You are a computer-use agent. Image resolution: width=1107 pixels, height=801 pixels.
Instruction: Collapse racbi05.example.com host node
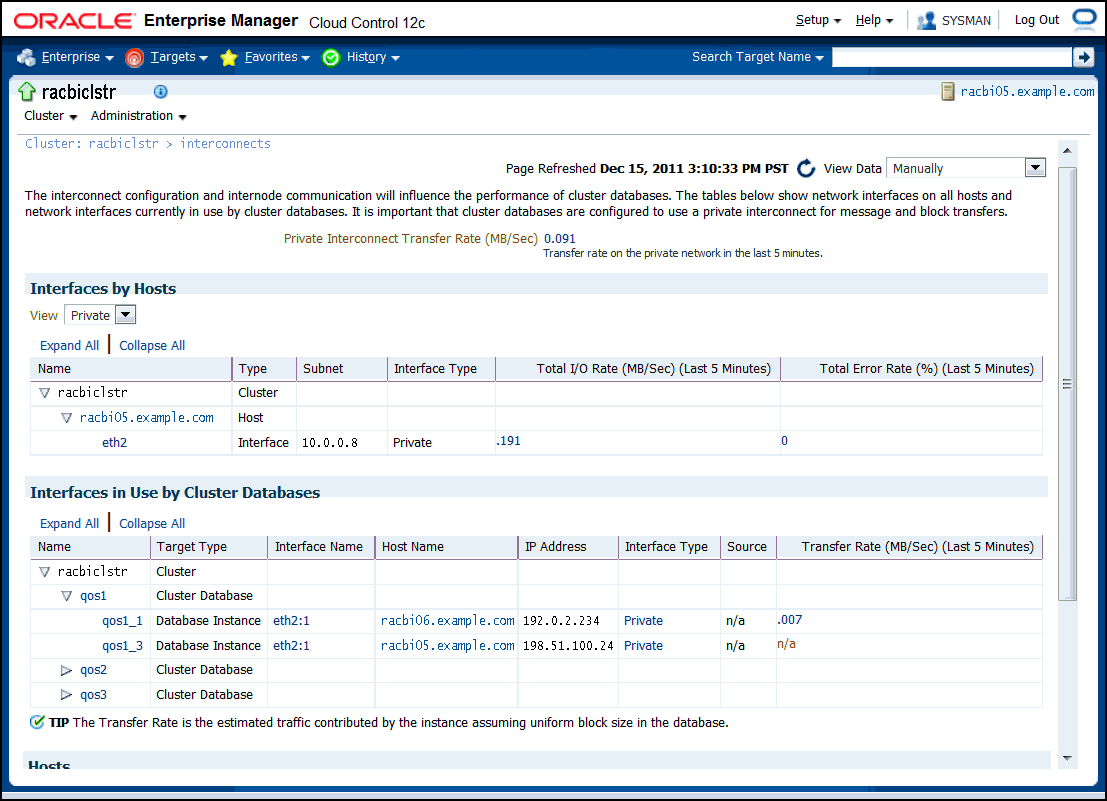(66, 418)
